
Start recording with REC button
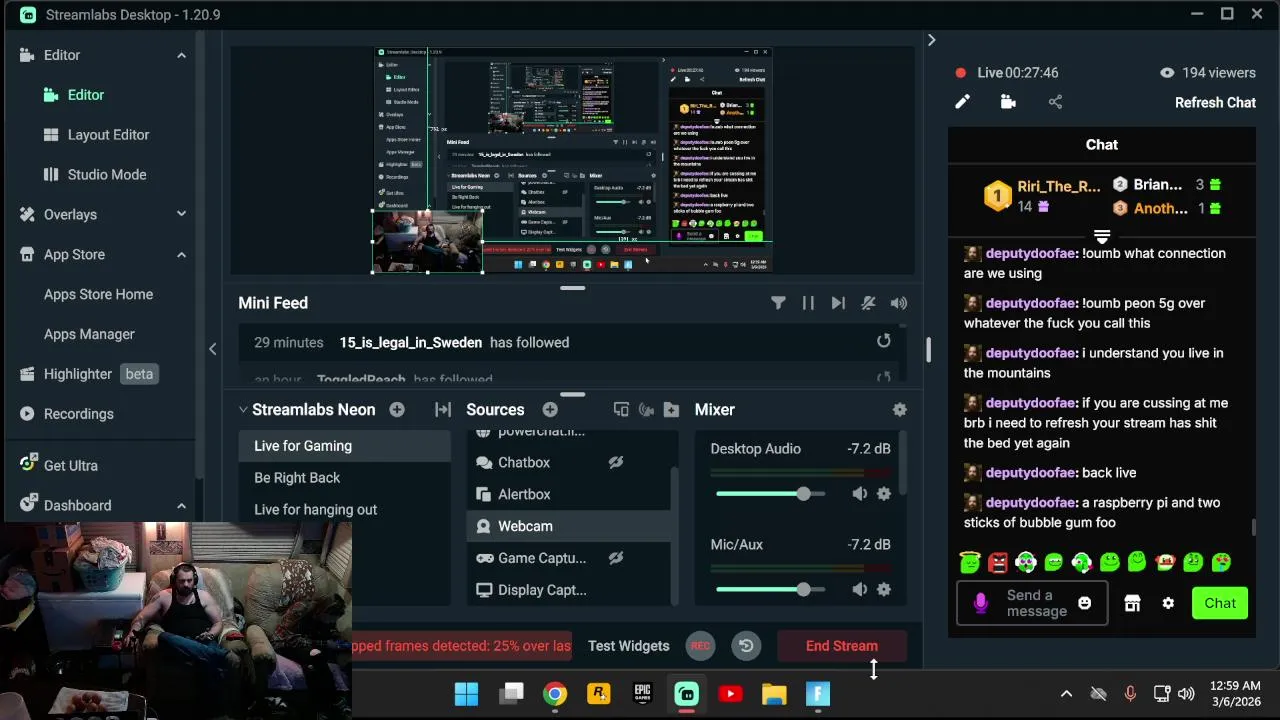[701, 646]
